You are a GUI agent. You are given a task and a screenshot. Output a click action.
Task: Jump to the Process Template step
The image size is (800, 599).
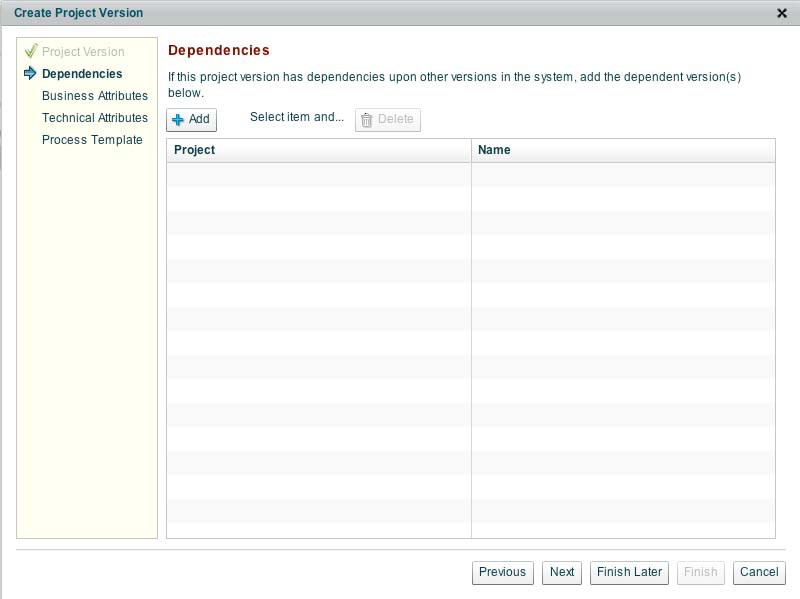pyautogui.click(x=92, y=140)
